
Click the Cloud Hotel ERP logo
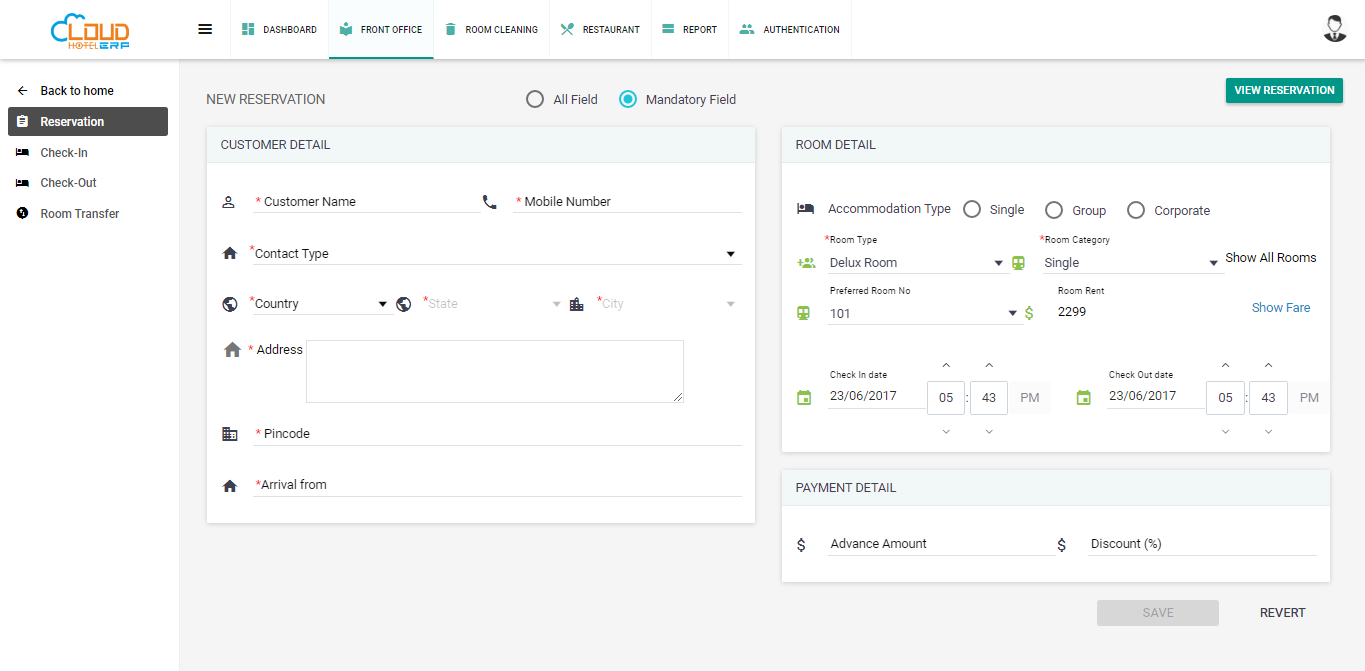click(x=90, y=31)
